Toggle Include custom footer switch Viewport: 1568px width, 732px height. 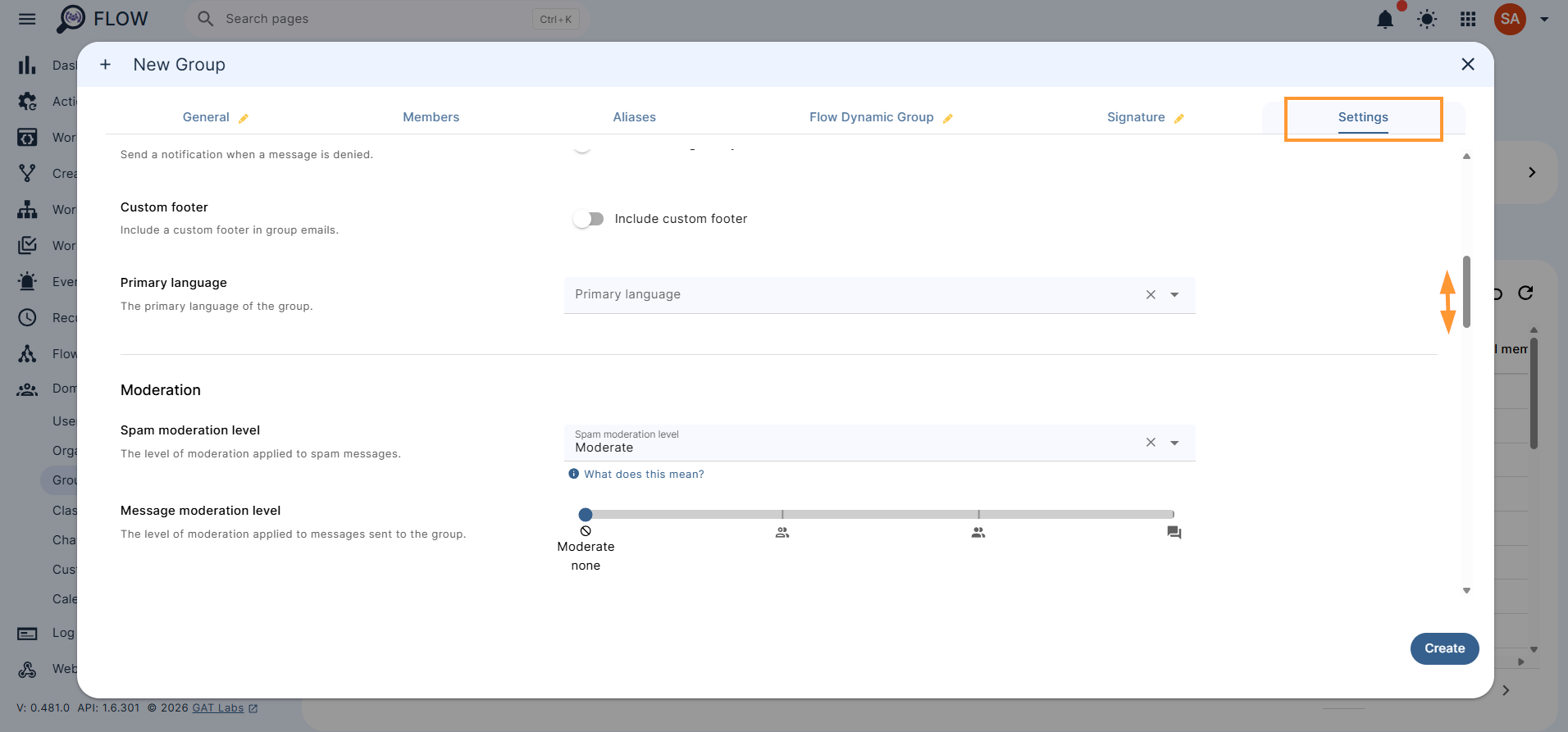click(589, 219)
